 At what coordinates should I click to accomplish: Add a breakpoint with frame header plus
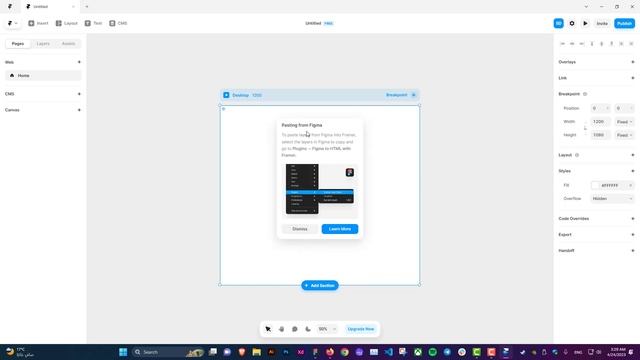[413, 95]
